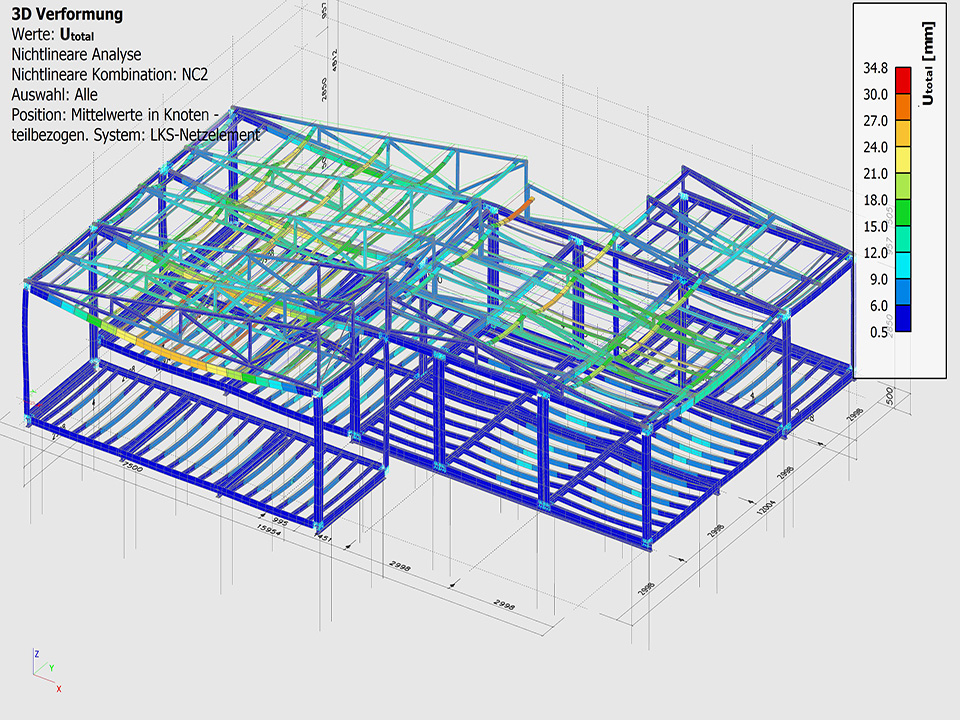
Task: Click the Nichtlineare Analyse label
Action: (x=76, y=54)
